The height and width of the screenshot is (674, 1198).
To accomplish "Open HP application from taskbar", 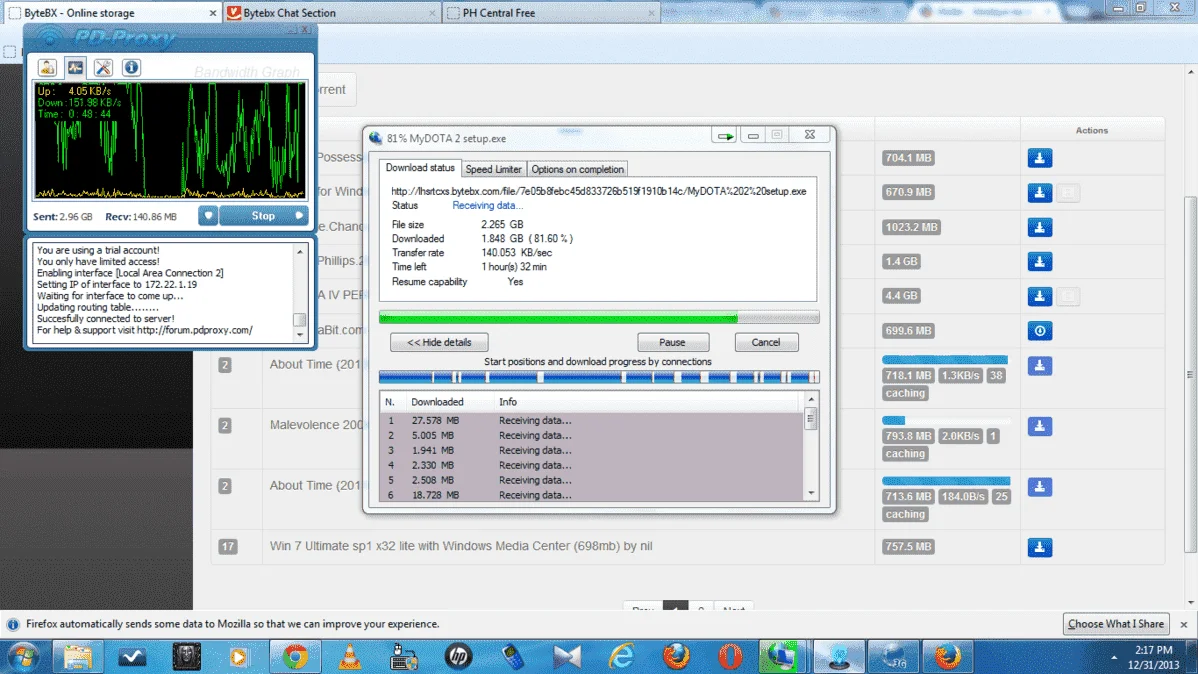I will coord(458,656).
